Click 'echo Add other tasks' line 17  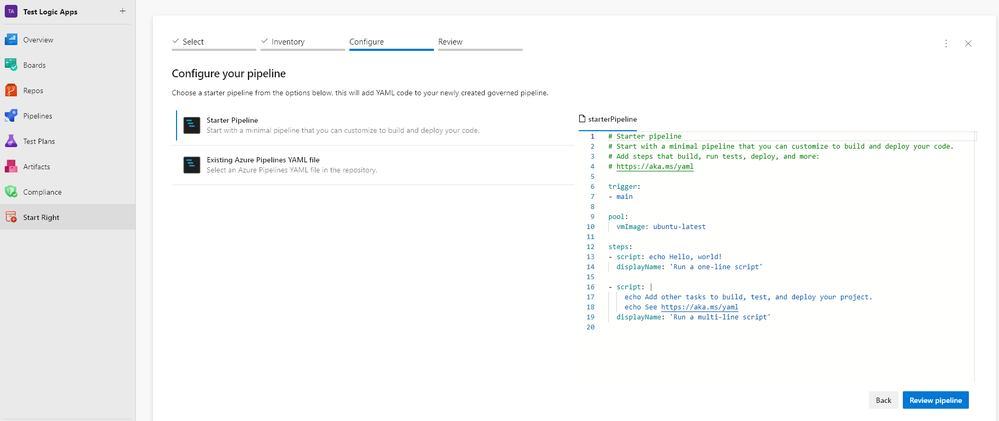point(748,297)
